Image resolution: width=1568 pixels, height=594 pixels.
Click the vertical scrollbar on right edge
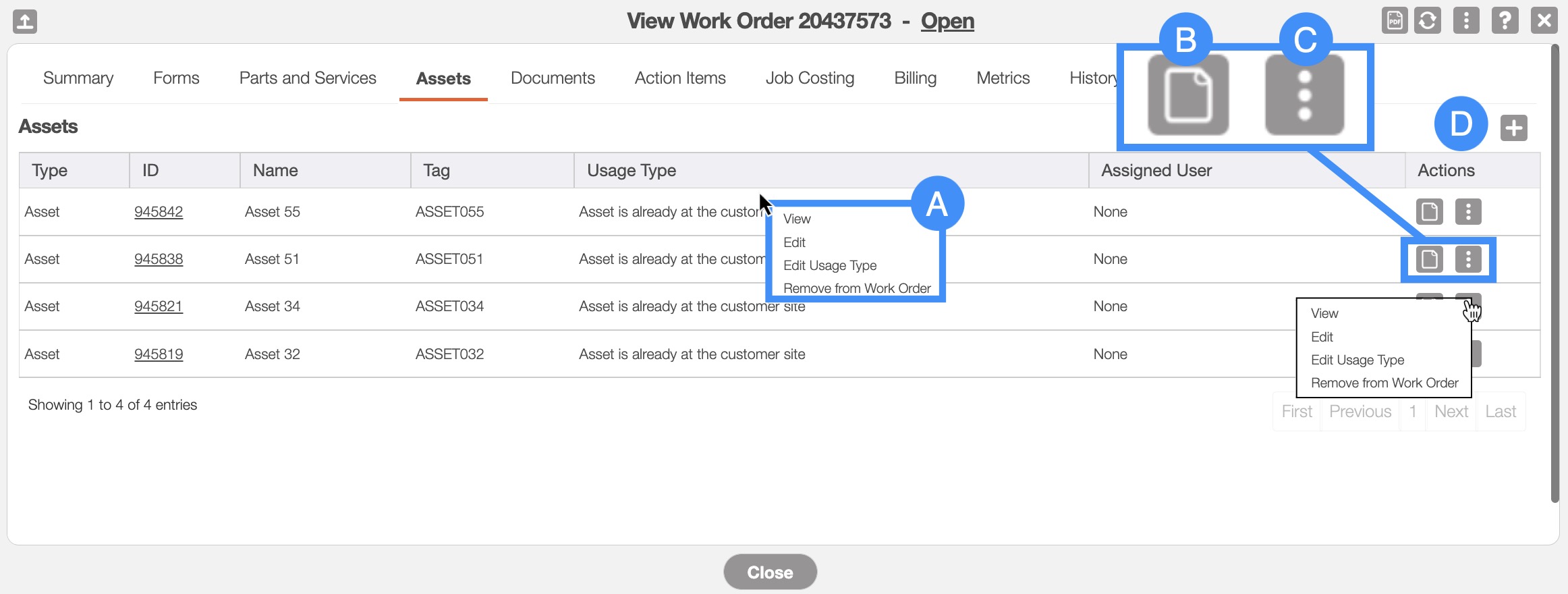click(x=1555, y=270)
